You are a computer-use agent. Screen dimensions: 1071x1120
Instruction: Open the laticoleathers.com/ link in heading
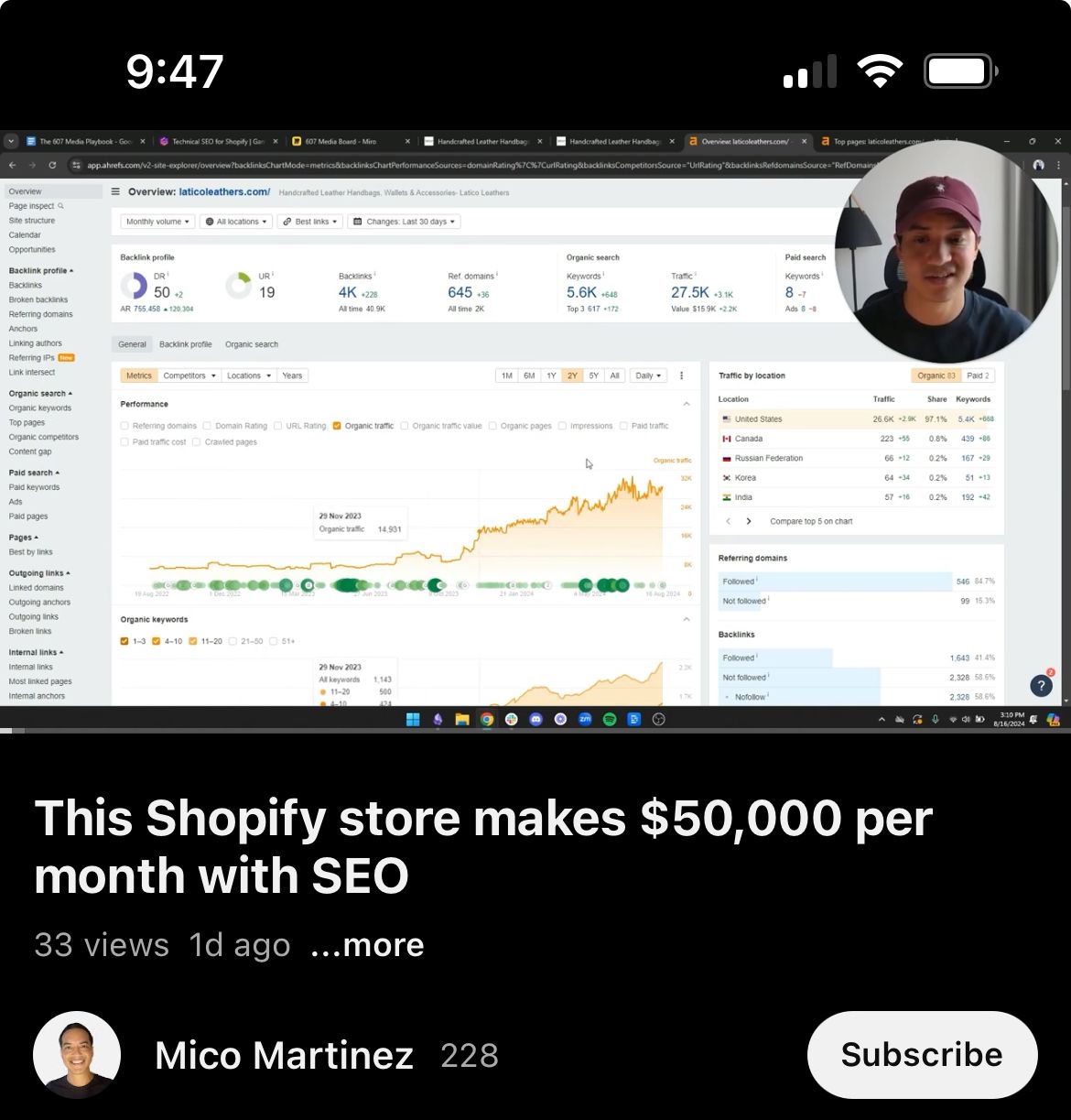224,191
